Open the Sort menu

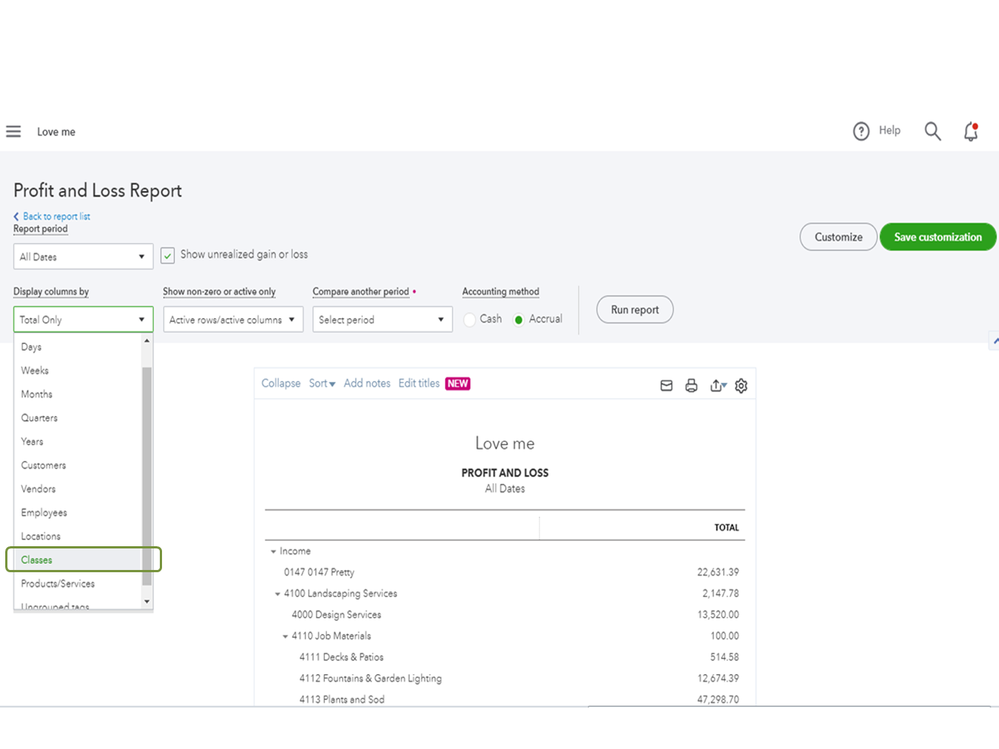point(320,383)
